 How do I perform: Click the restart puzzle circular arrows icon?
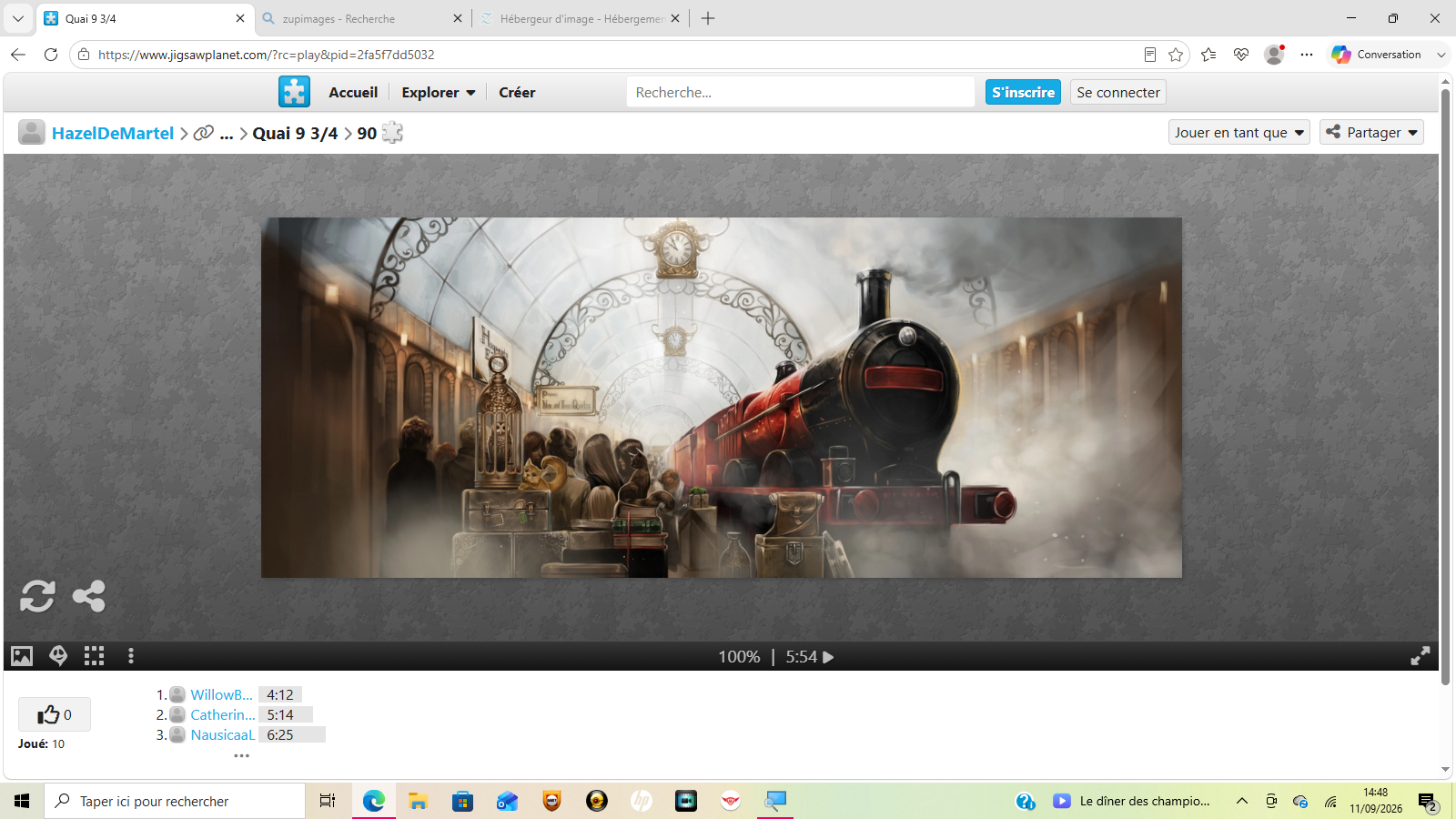point(37,596)
